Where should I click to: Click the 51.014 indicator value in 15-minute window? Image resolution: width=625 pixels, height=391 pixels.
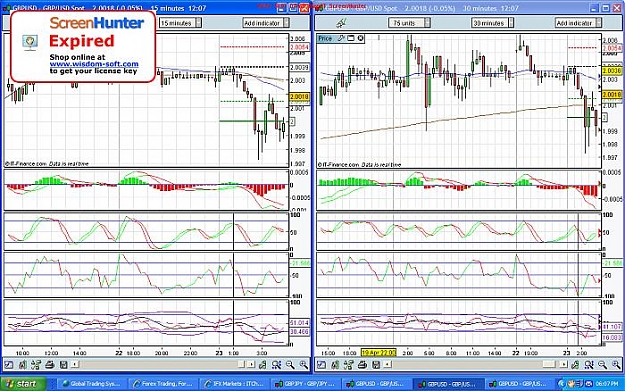(300, 323)
